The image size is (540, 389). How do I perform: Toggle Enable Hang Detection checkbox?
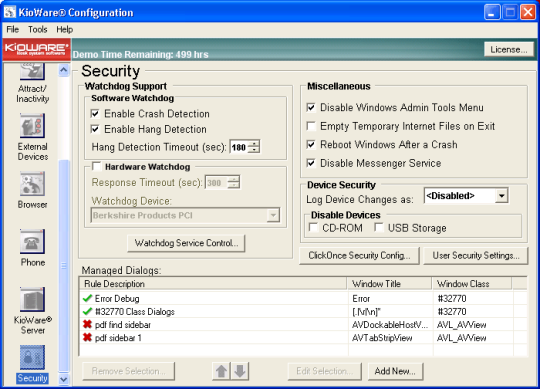click(95, 129)
